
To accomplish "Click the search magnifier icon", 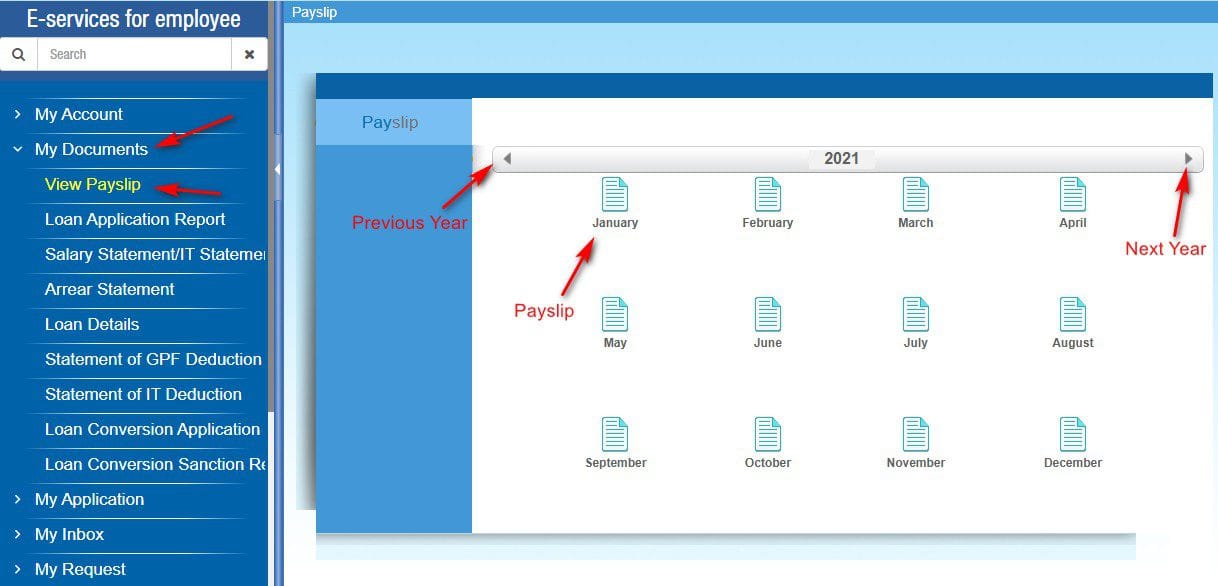I will pos(18,55).
